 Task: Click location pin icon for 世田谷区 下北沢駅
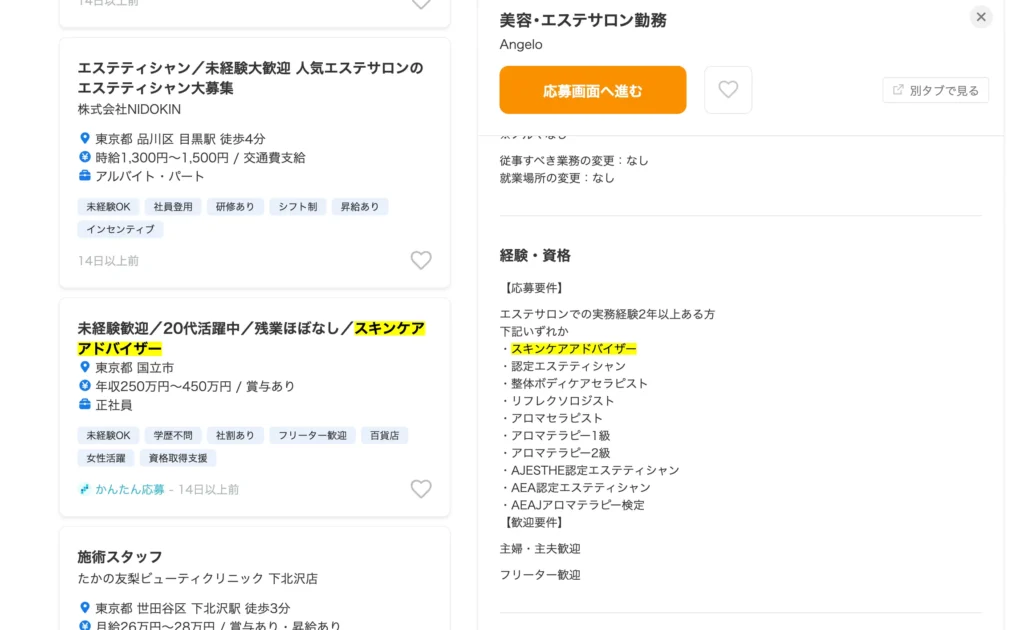(85, 608)
